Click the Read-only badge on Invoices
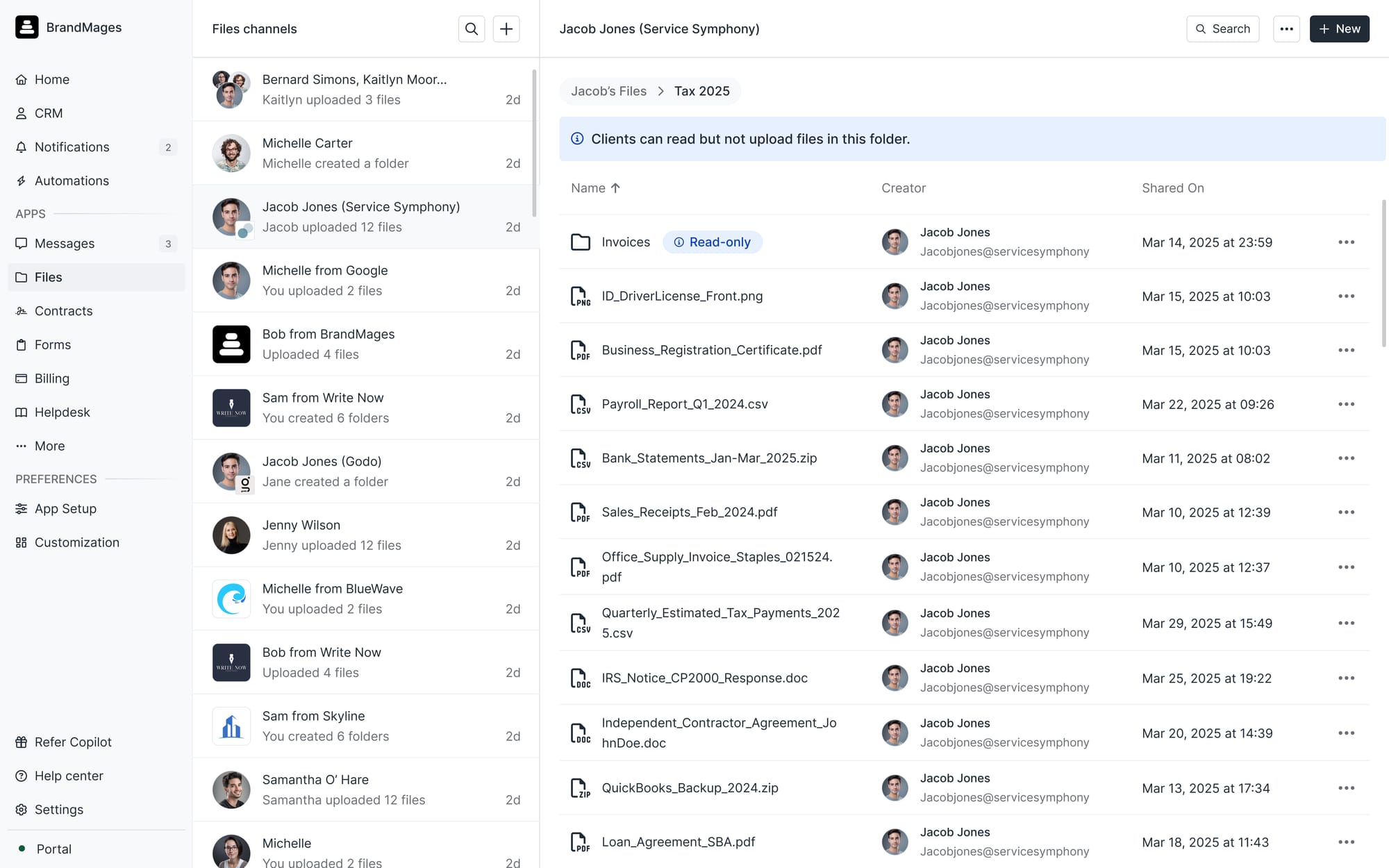Viewport: 1389px width, 868px height. pyautogui.click(x=713, y=242)
